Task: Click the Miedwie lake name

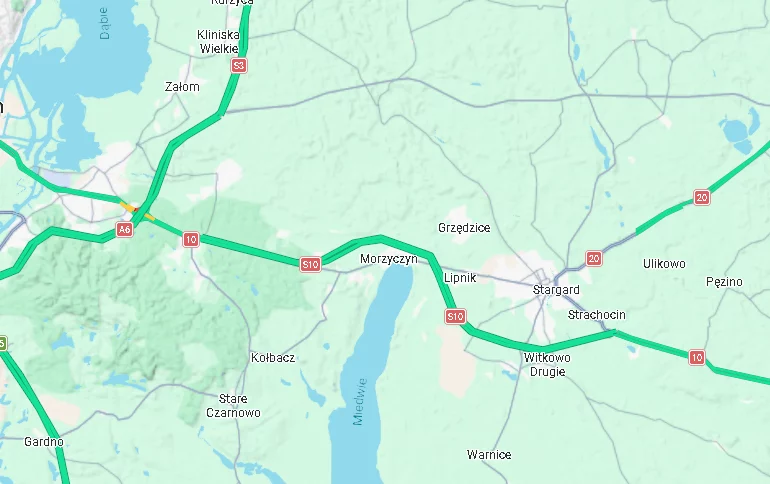Action: tap(359, 402)
